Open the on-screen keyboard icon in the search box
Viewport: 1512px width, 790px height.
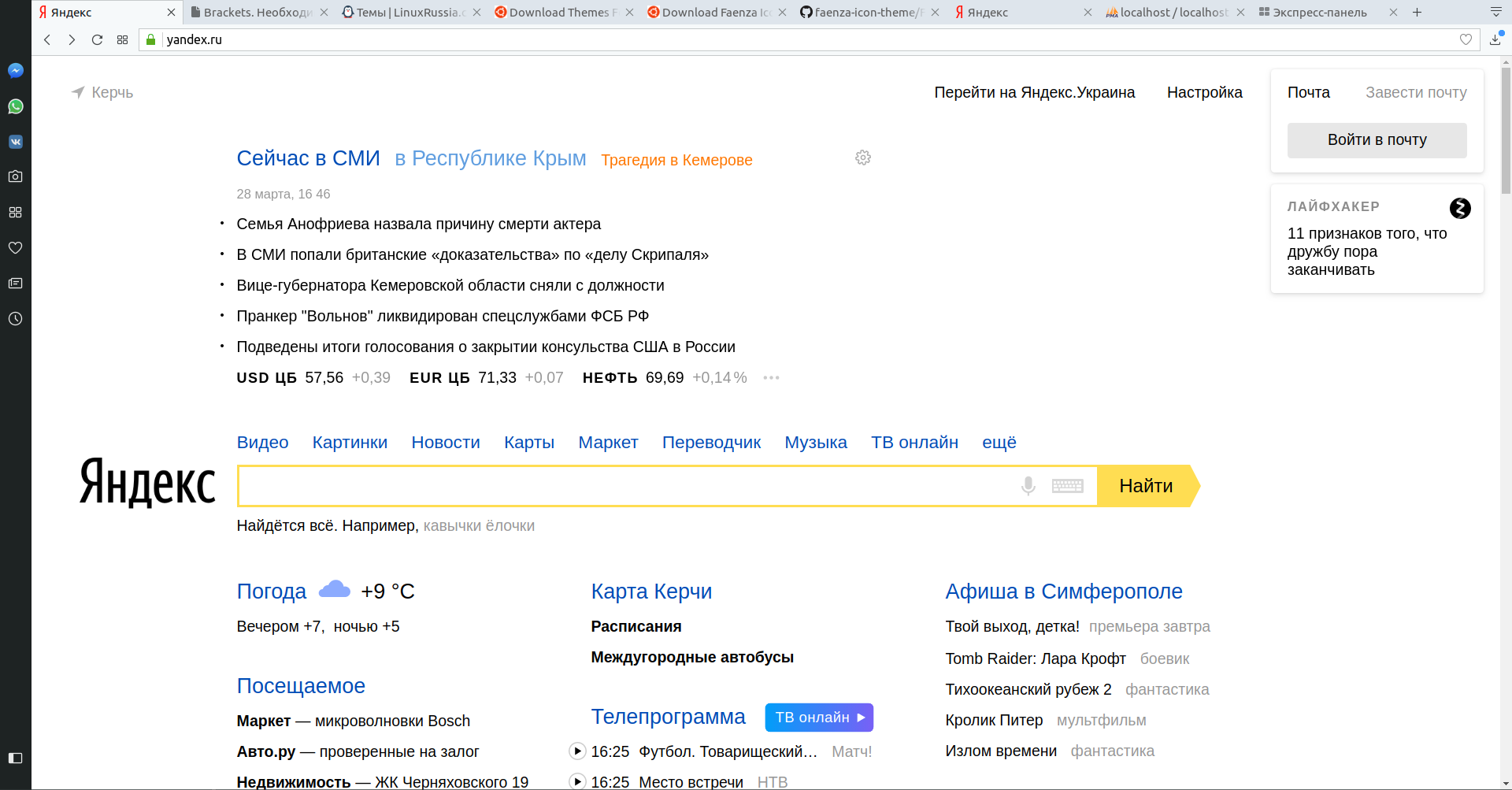pos(1068,486)
